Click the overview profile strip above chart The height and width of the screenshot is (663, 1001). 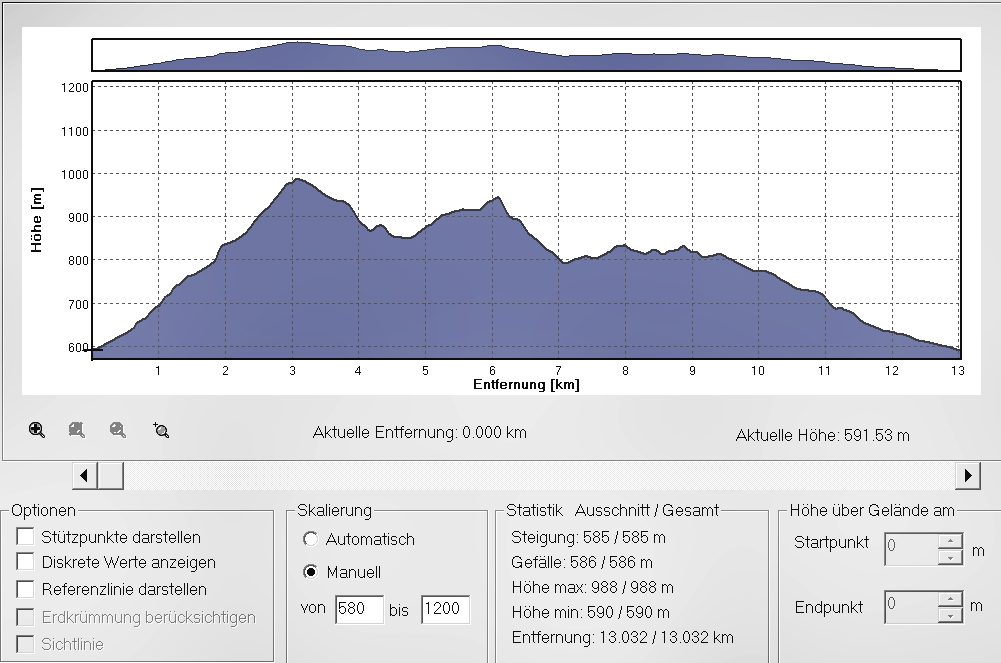pos(526,55)
